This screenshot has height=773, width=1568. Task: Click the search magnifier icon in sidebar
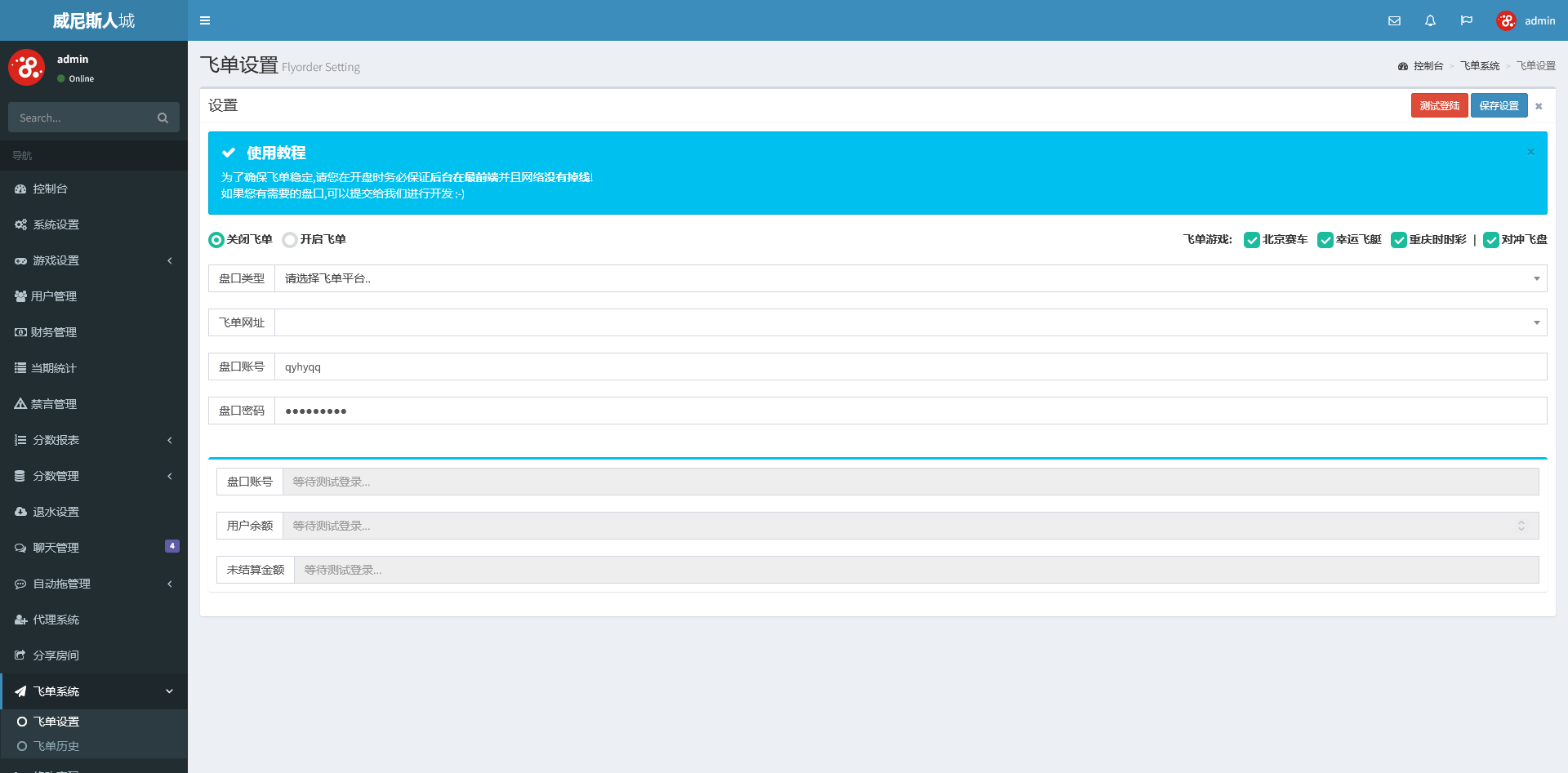coord(163,118)
